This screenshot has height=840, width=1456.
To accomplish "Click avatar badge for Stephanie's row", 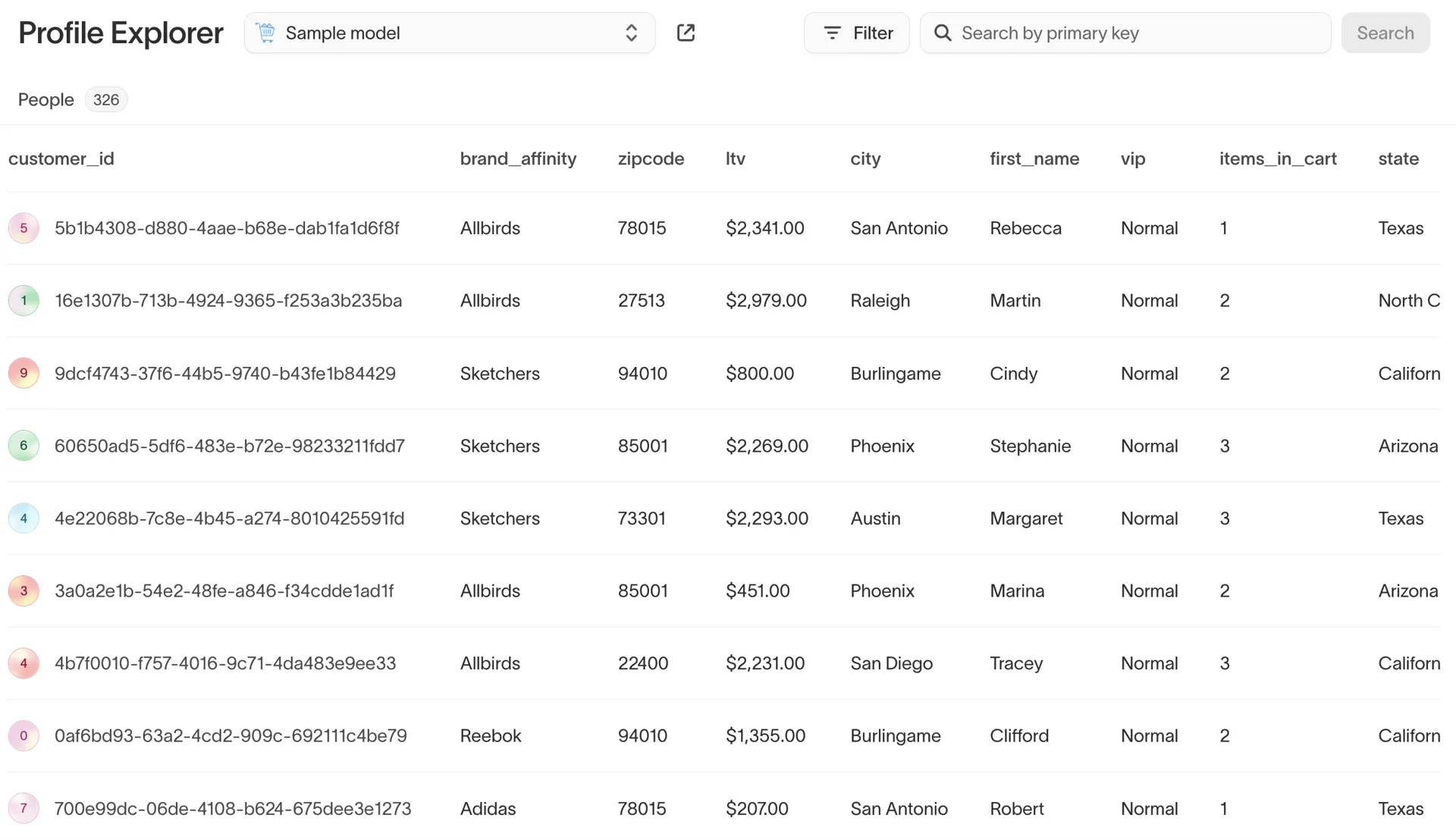I will (24, 446).
